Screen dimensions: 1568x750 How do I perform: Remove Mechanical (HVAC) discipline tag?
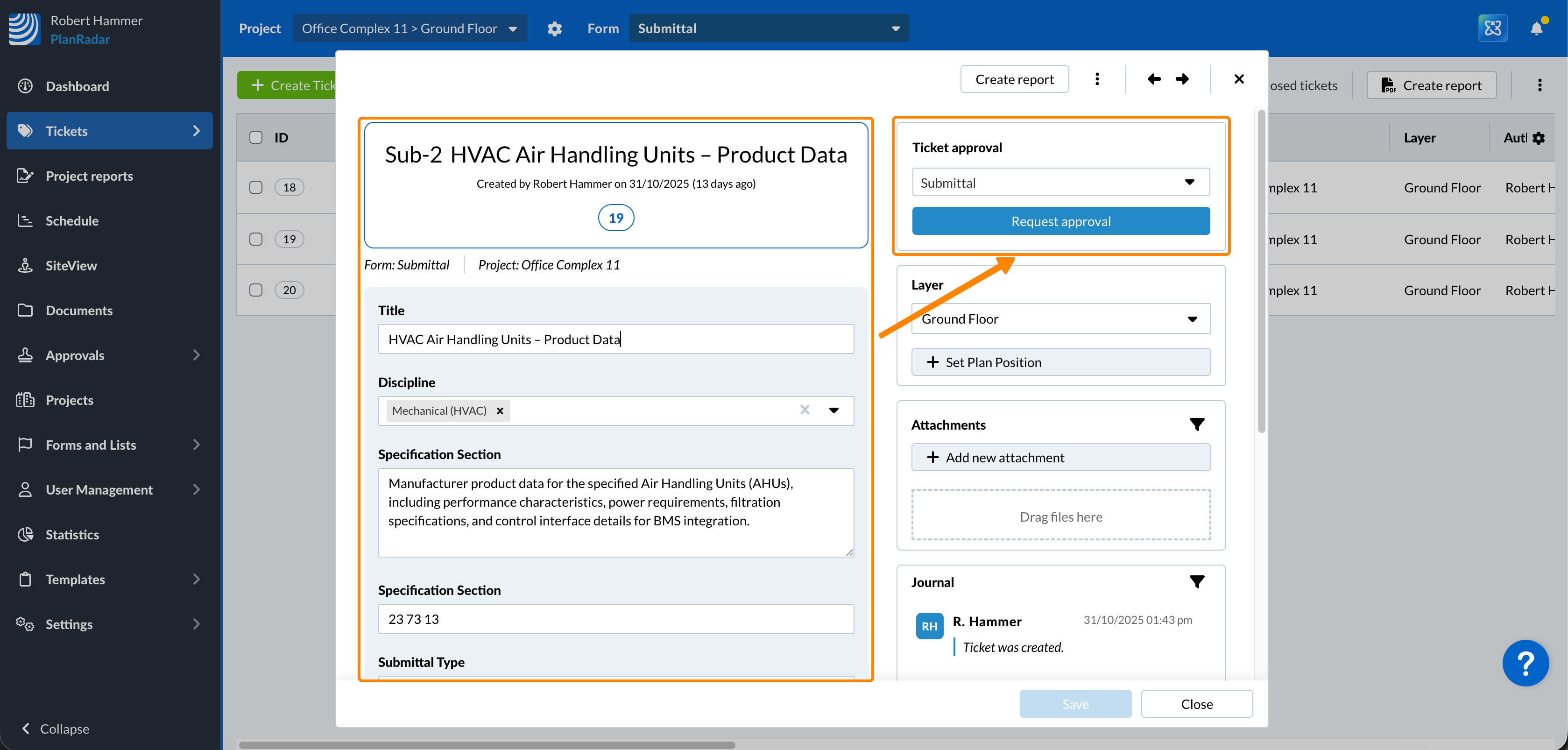[x=500, y=411]
